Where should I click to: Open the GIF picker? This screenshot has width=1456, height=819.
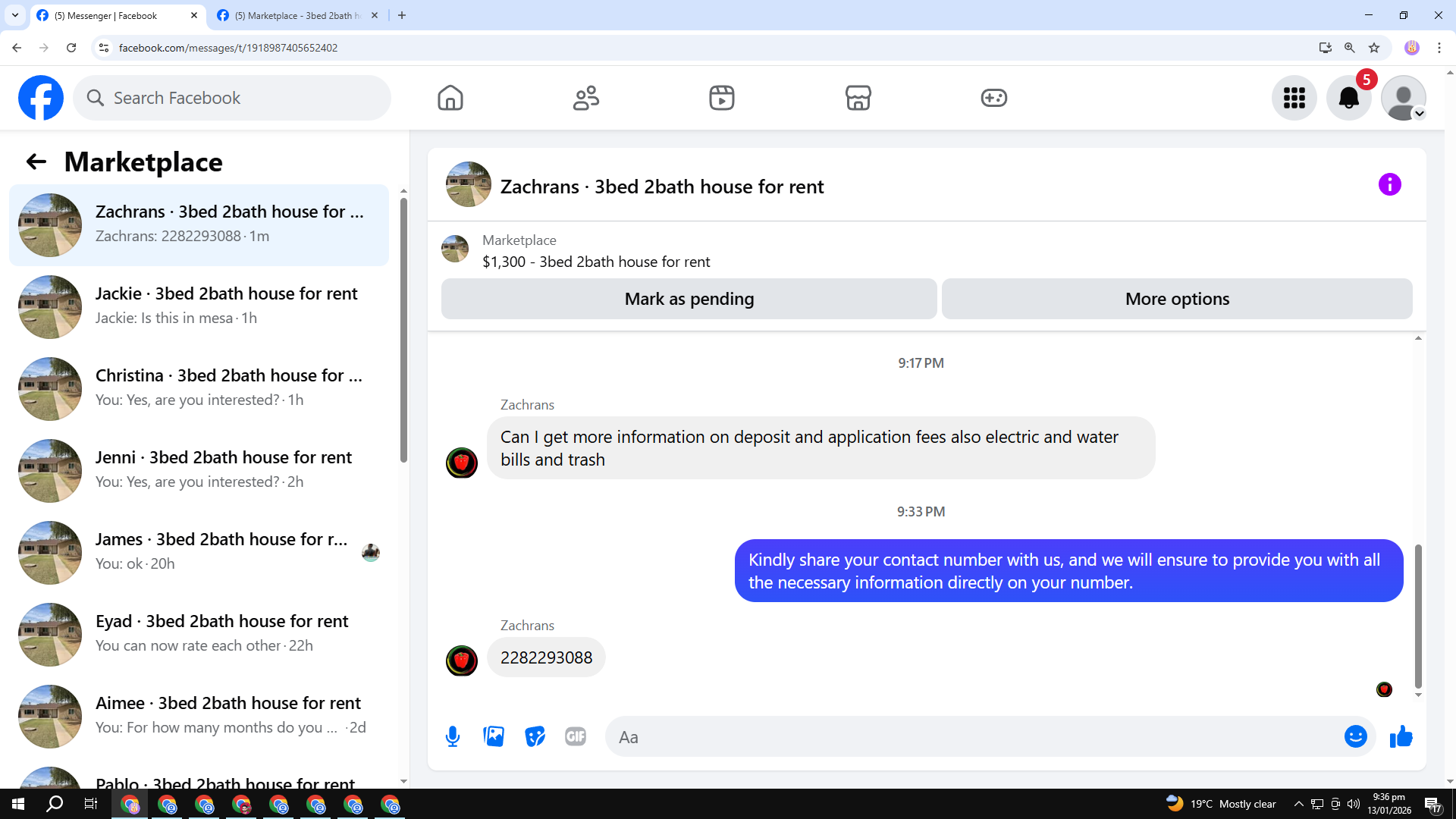click(576, 736)
